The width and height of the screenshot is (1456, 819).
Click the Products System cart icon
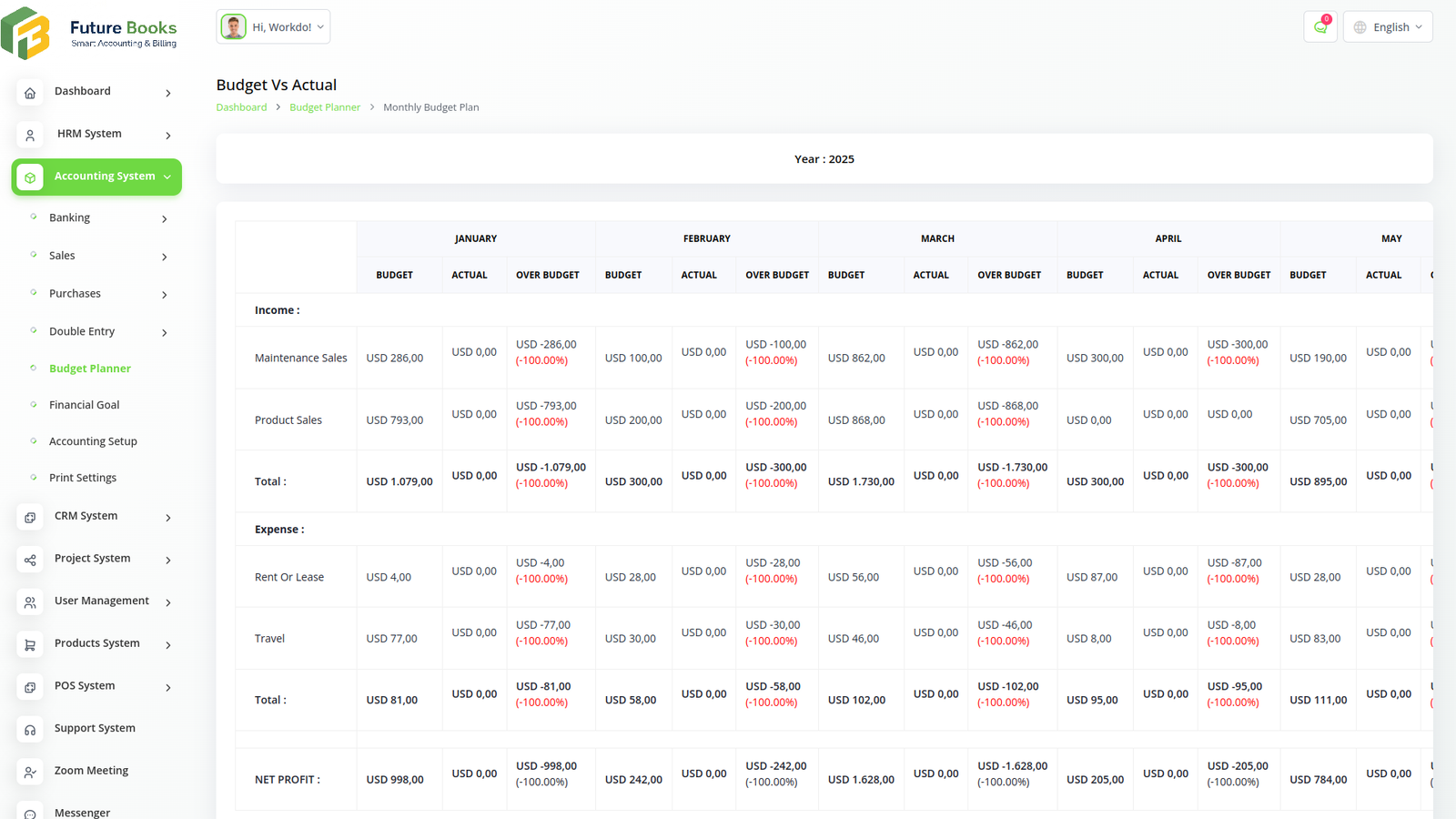[30, 644]
